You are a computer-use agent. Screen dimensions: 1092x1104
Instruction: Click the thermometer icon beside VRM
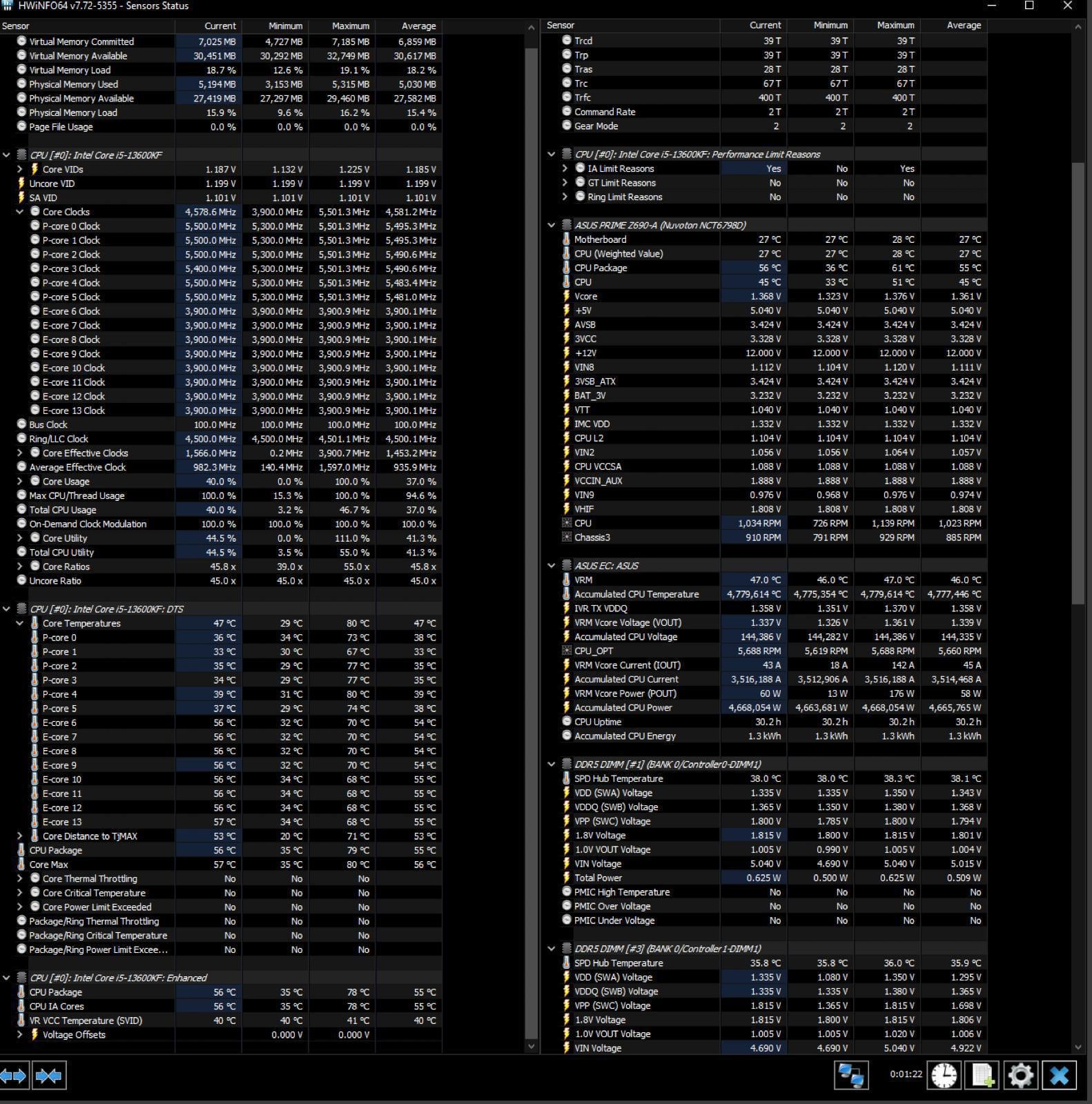click(567, 580)
